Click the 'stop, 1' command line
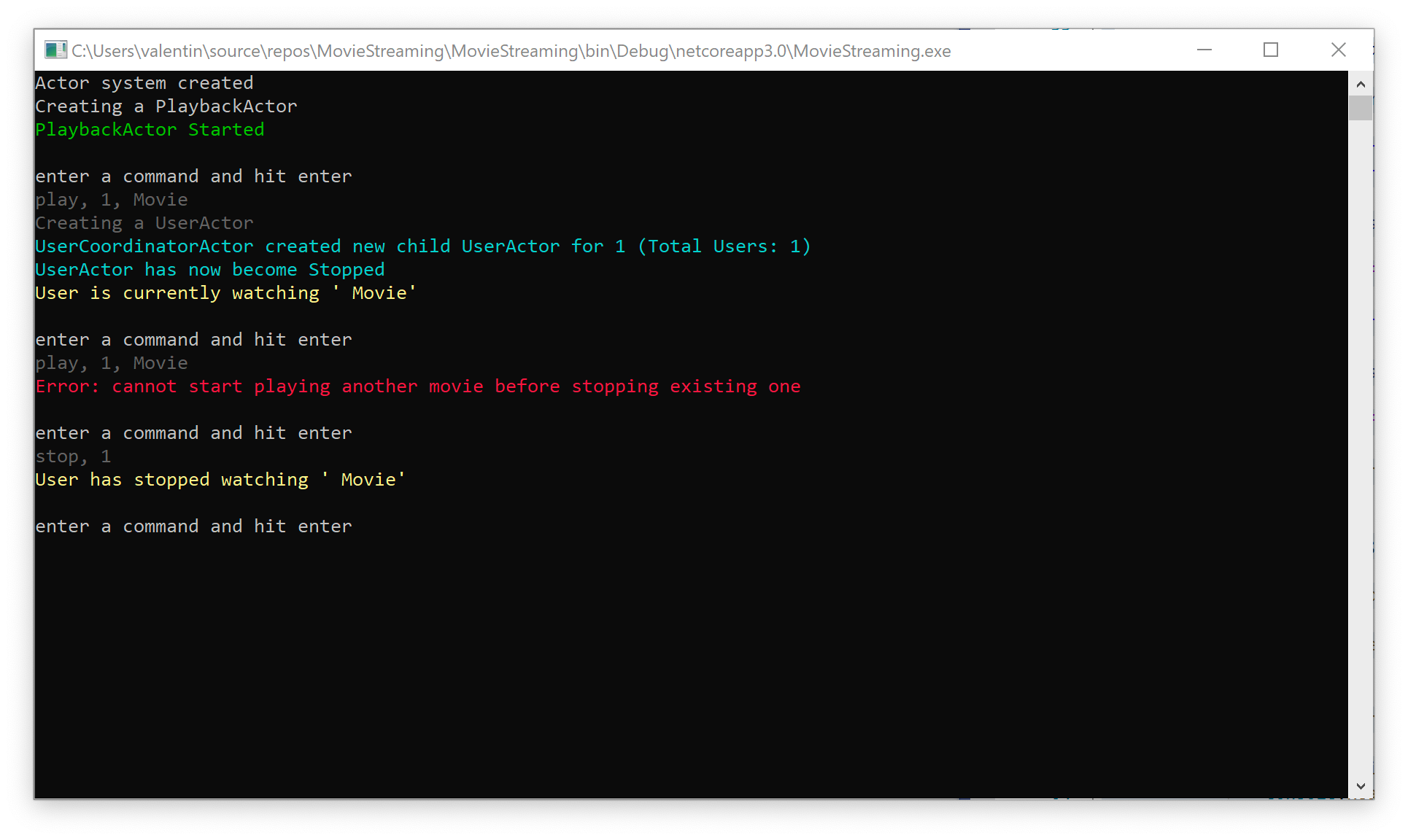Image resolution: width=1408 pixels, height=840 pixels. pyautogui.click(x=73, y=456)
